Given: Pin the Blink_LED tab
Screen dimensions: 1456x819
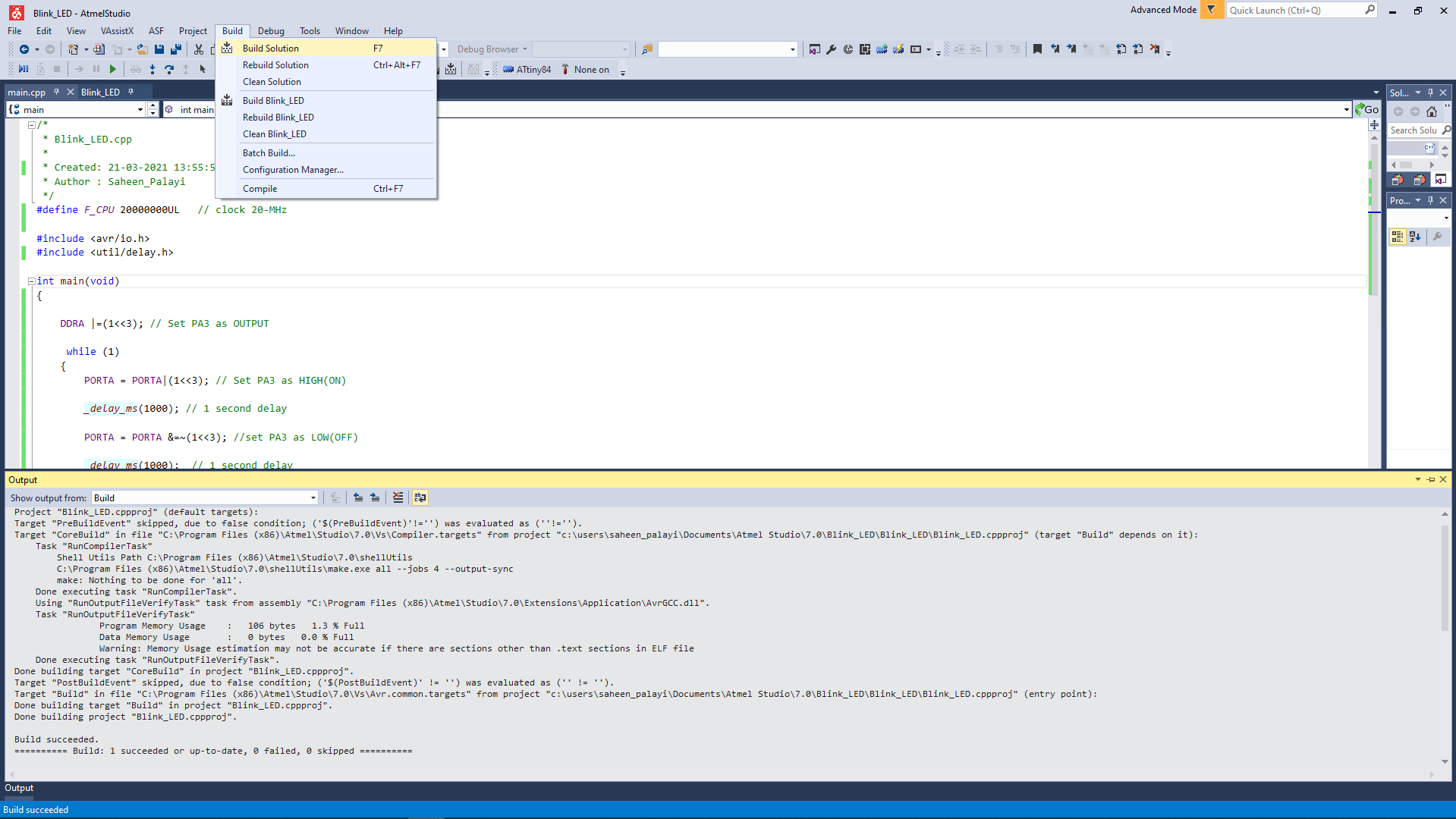Looking at the screenshot, I should [x=131, y=92].
